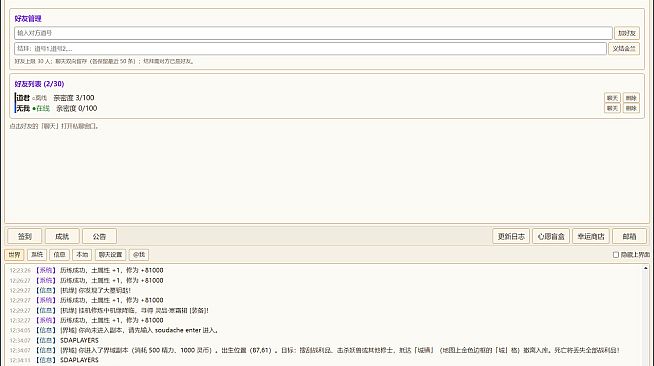Image resolution: width=654 pixels, height=366 pixels.
Task: Select friend name 道君
Action: pos(23,98)
